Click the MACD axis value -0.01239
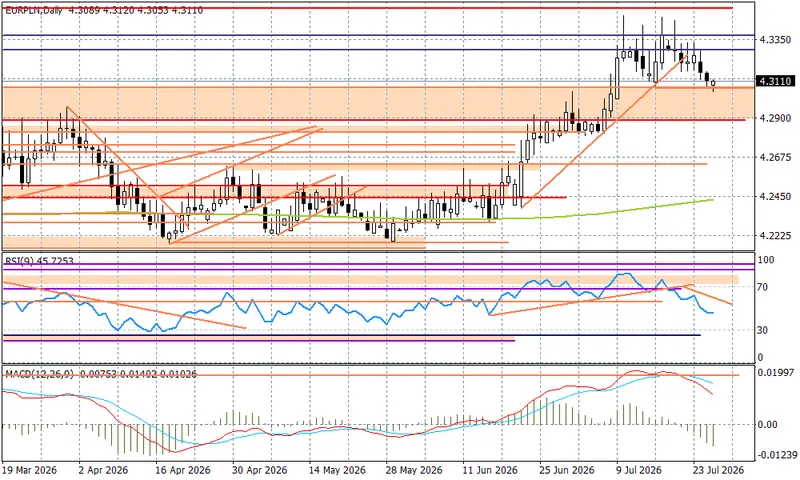 (x=776, y=454)
